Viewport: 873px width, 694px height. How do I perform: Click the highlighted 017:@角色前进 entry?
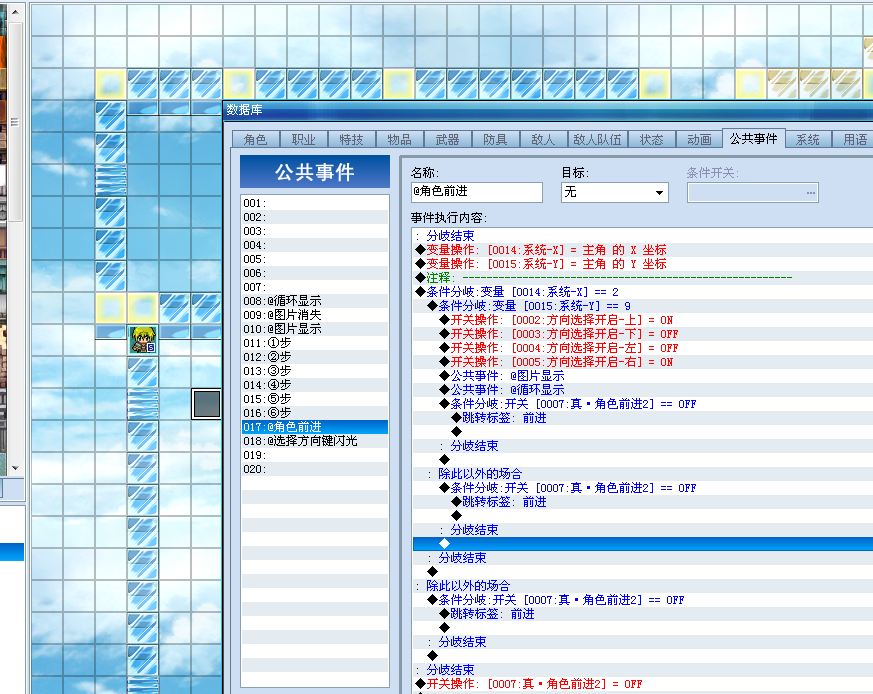tap(315, 427)
